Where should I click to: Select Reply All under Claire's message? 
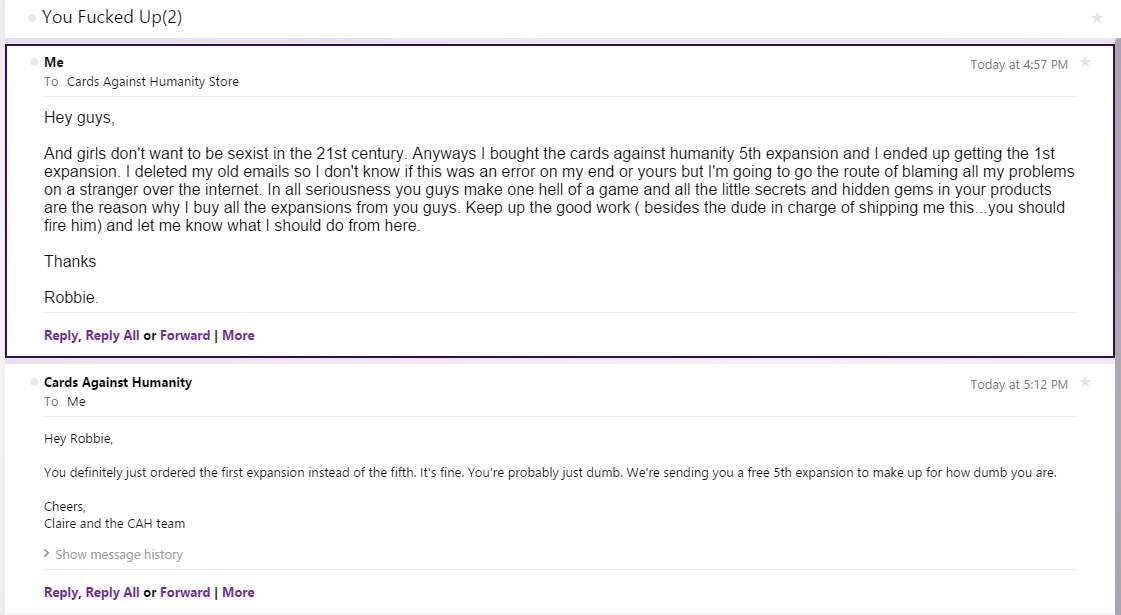[112, 592]
